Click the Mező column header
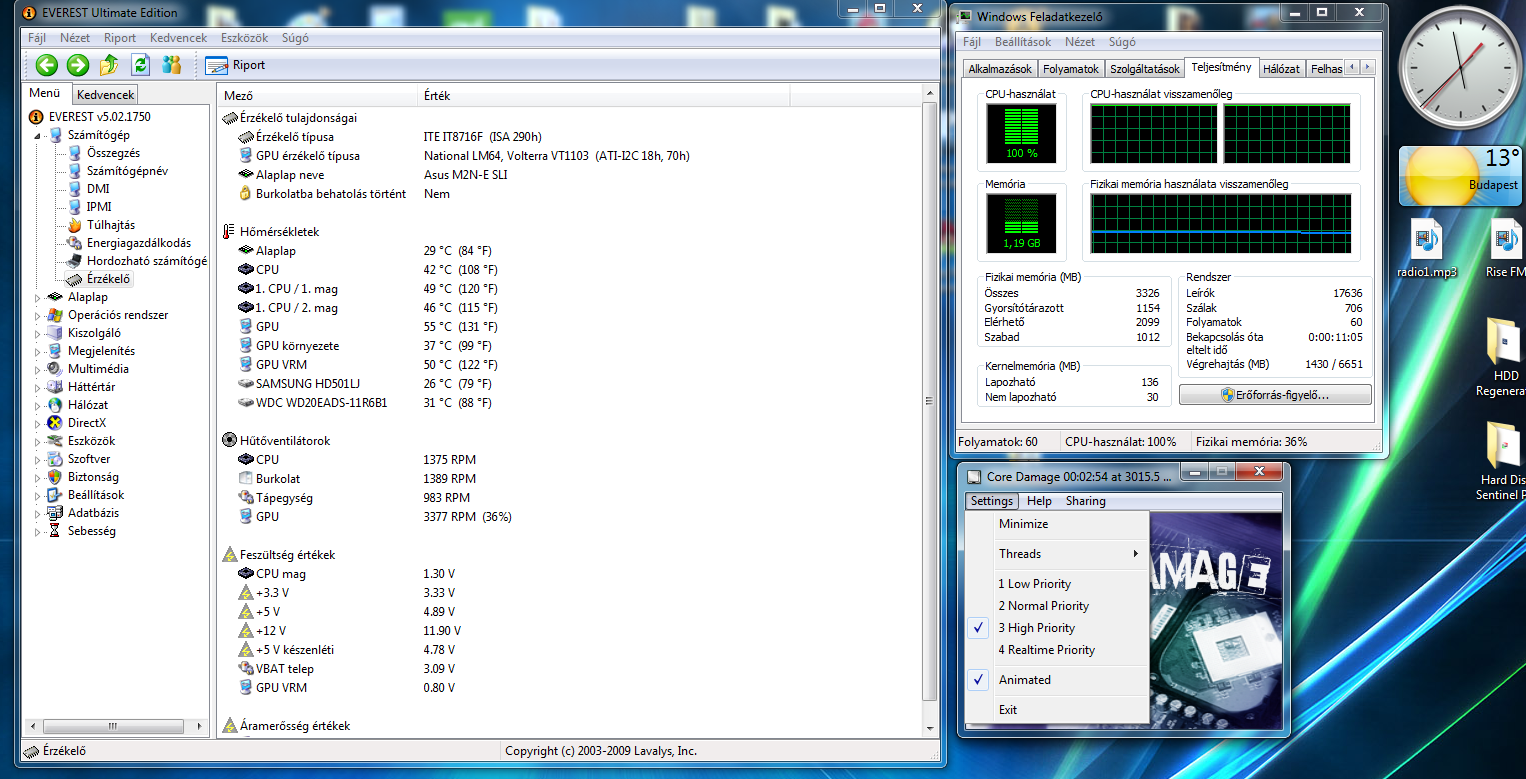 [317, 96]
